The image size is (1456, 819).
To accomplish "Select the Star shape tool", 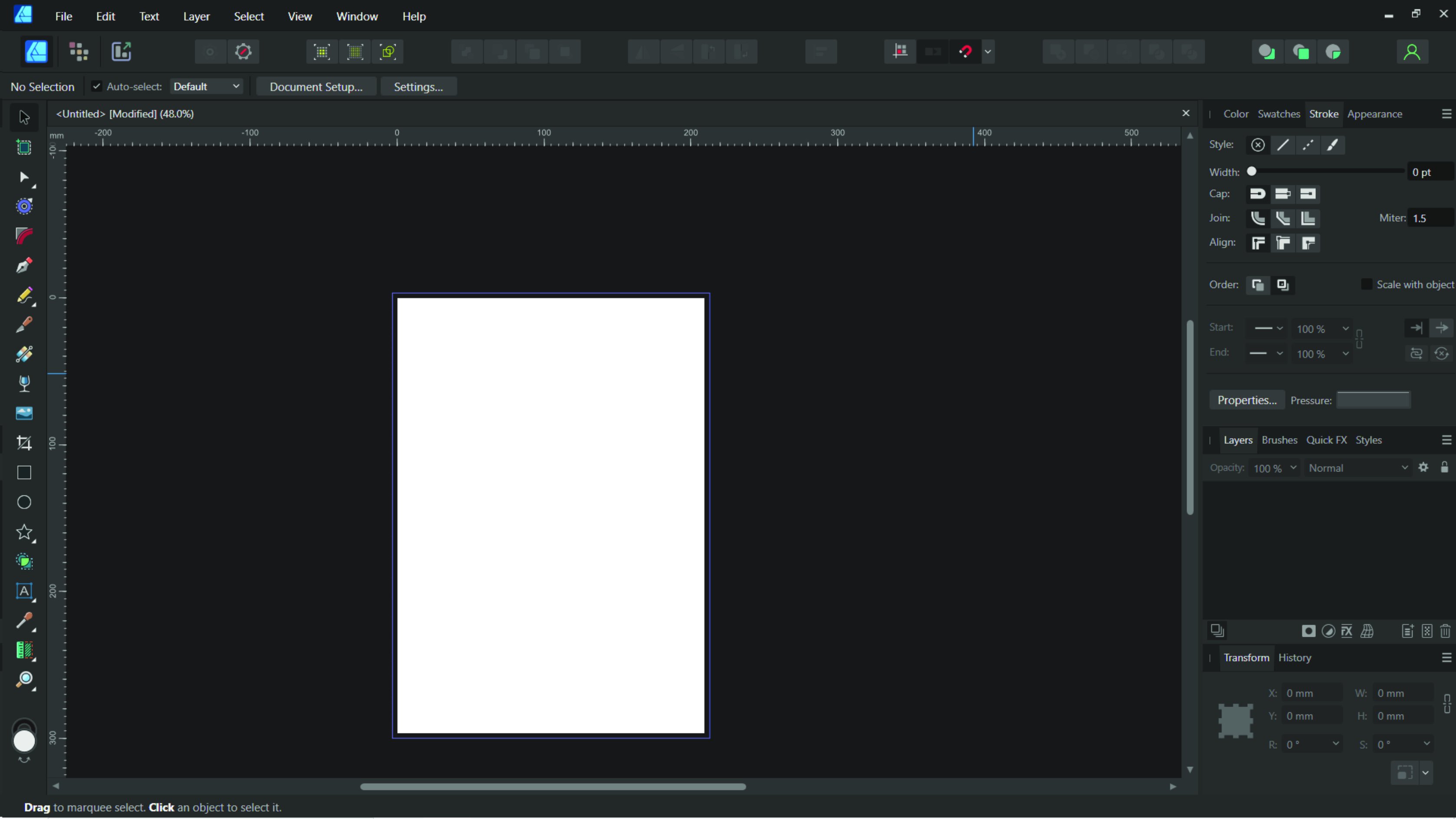I will point(24,532).
